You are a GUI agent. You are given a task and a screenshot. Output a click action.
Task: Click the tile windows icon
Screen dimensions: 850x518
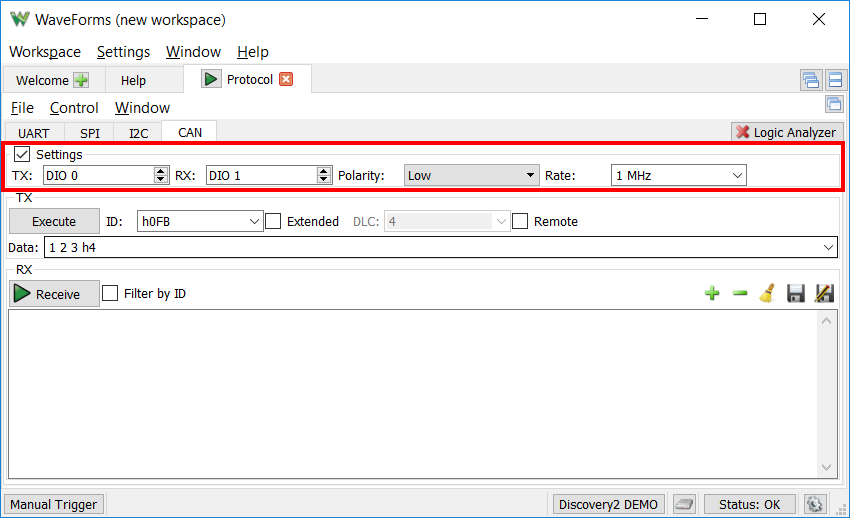(835, 80)
